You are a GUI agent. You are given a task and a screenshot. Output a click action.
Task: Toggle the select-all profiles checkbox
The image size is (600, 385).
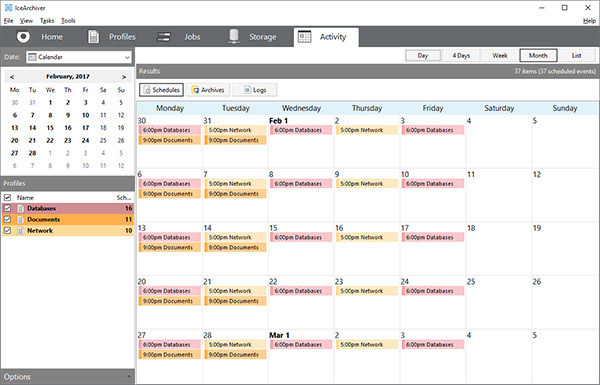click(7, 197)
